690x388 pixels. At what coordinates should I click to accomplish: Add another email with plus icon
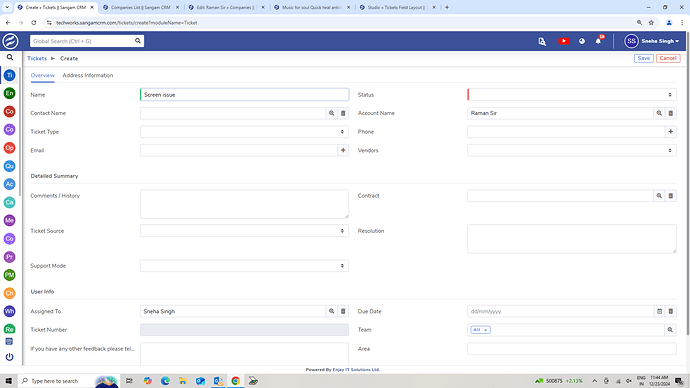tap(343, 150)
